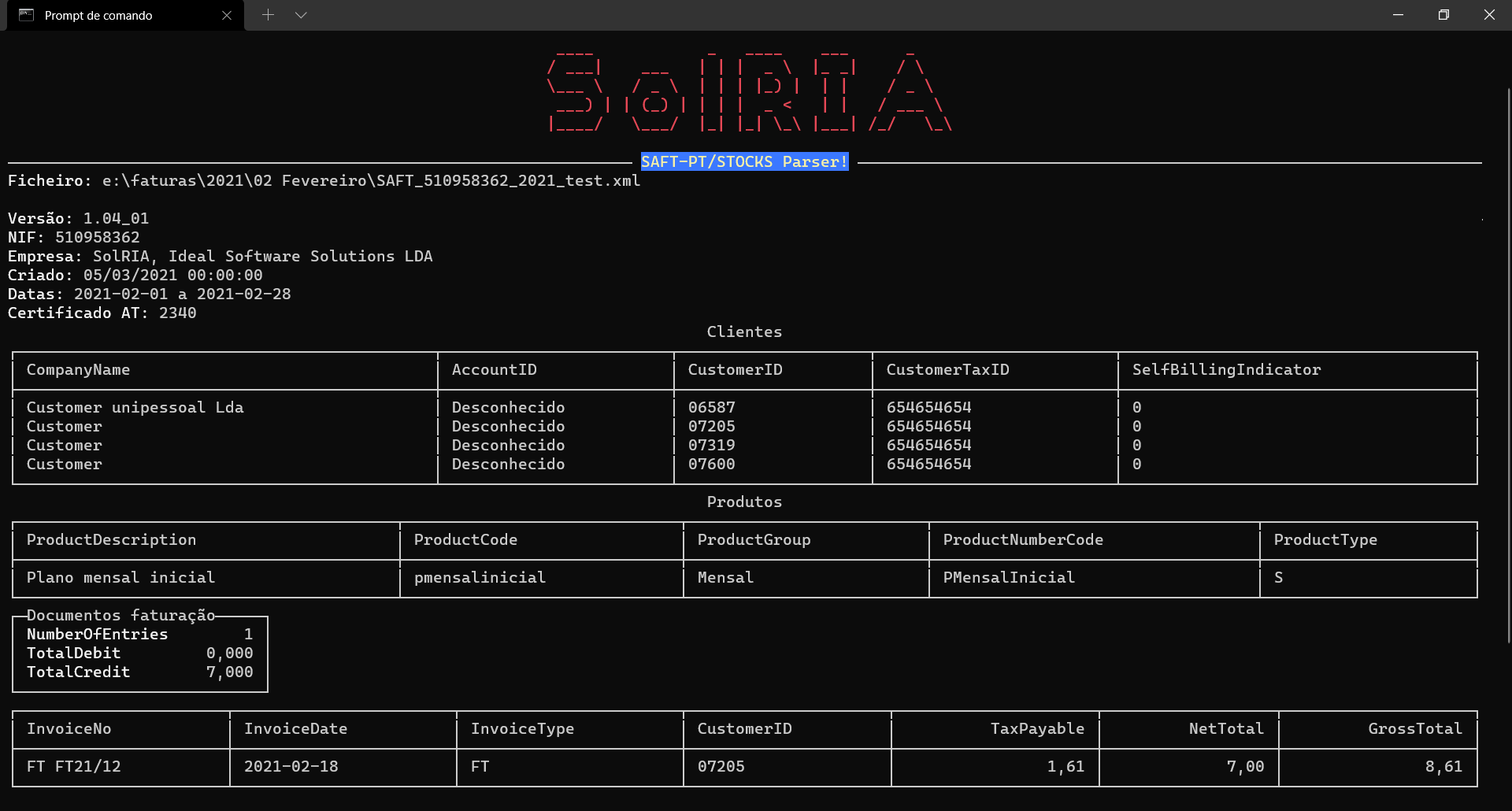Click the Datas date range line
The width and height of the screenshot is (1512, 811).
(x=149, y=294)
